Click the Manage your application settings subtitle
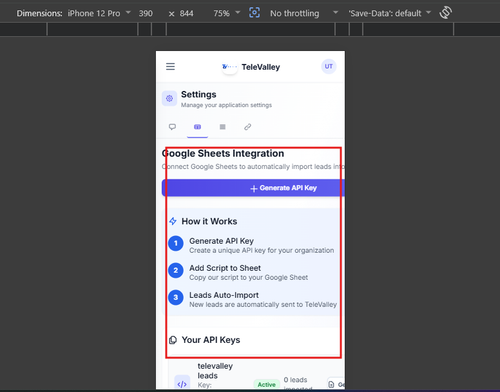500x392 pixels. pos(226,105)
